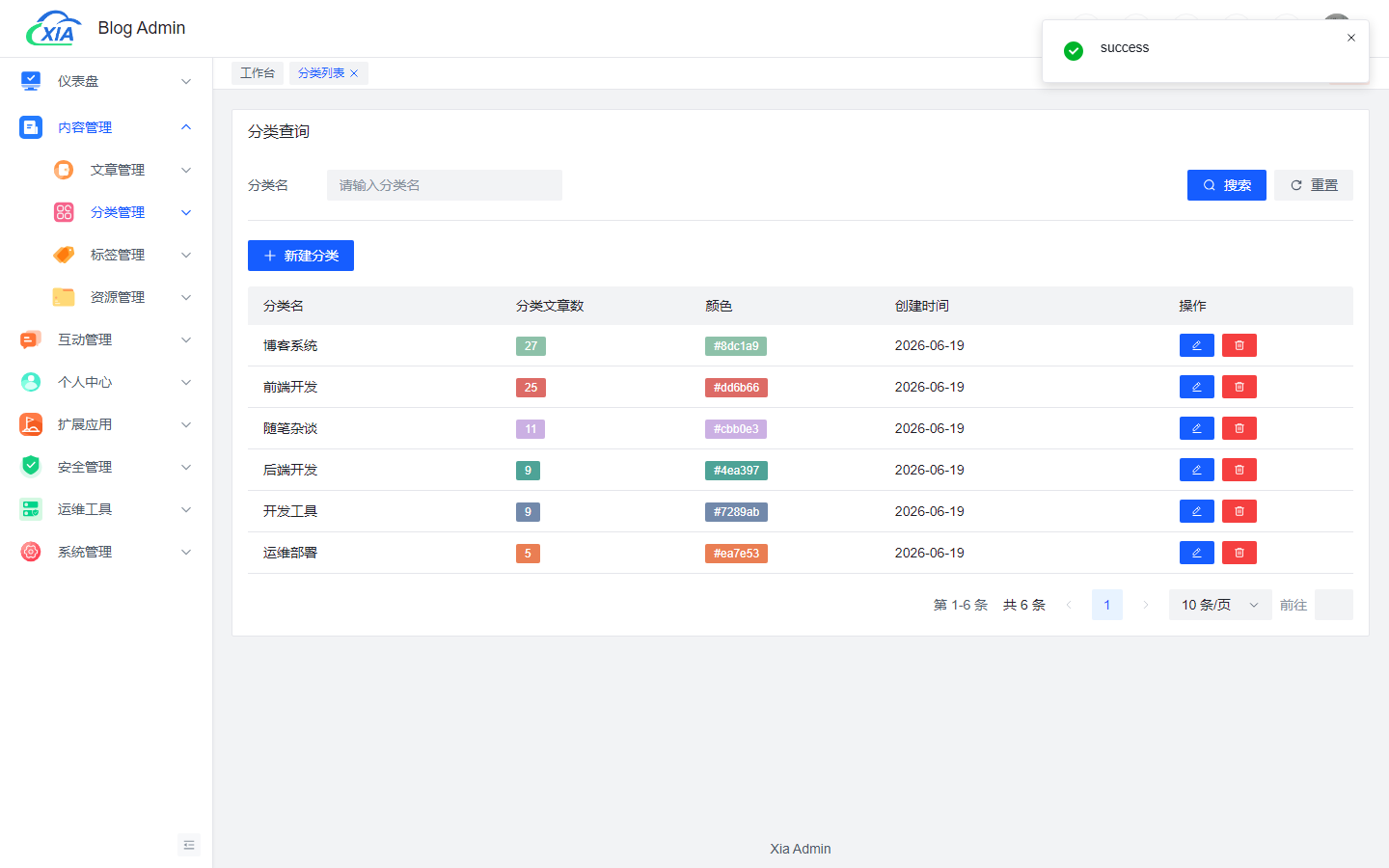This screenshot has height=868, width=1389.
Task: Edit the 前端开发 category
Action: [1197, 387]
